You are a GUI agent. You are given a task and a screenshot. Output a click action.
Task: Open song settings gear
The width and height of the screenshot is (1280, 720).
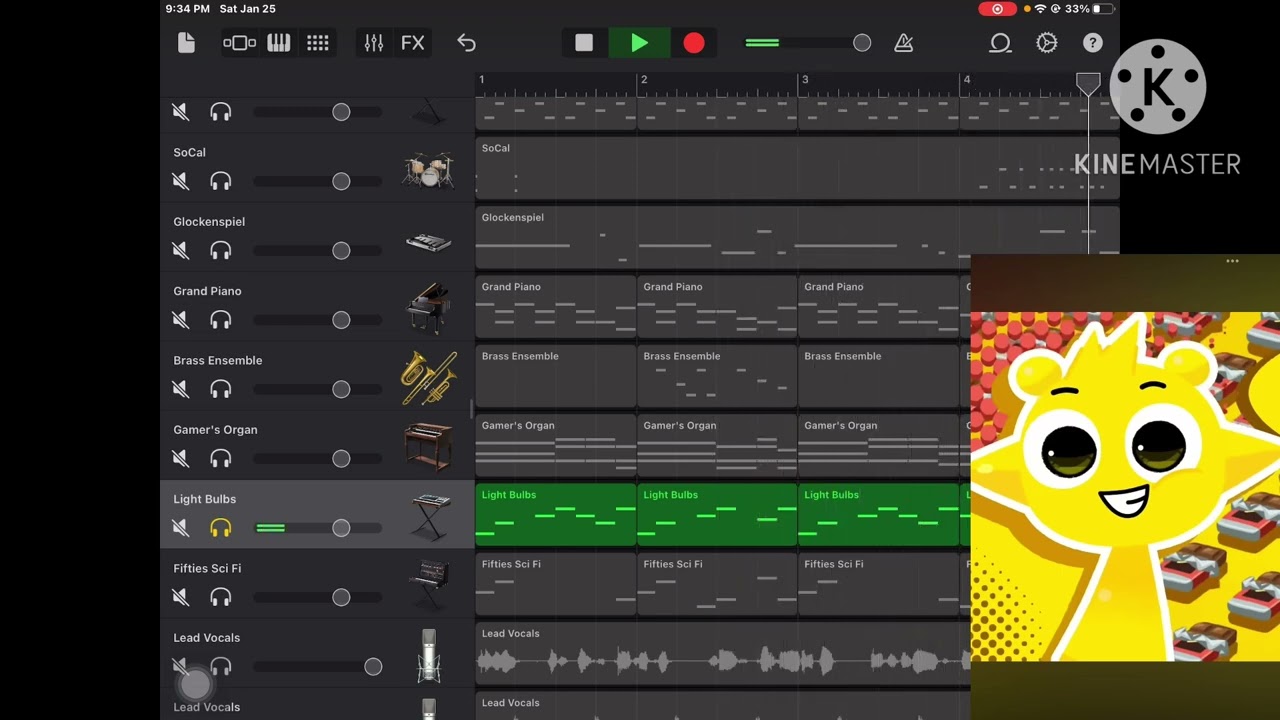pos(1047,43)
